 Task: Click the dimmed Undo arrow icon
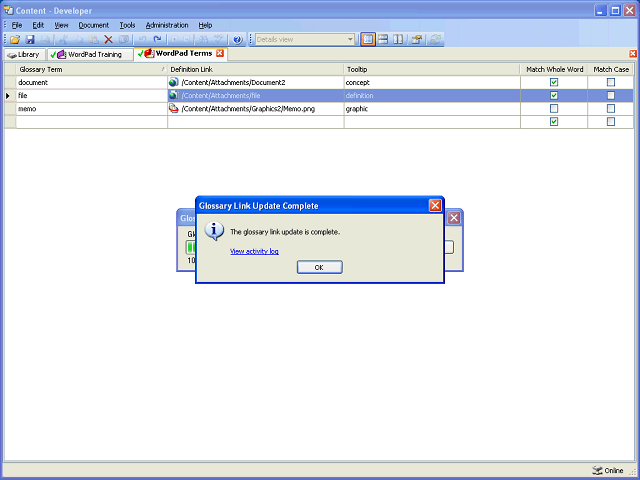click(142, 40)
